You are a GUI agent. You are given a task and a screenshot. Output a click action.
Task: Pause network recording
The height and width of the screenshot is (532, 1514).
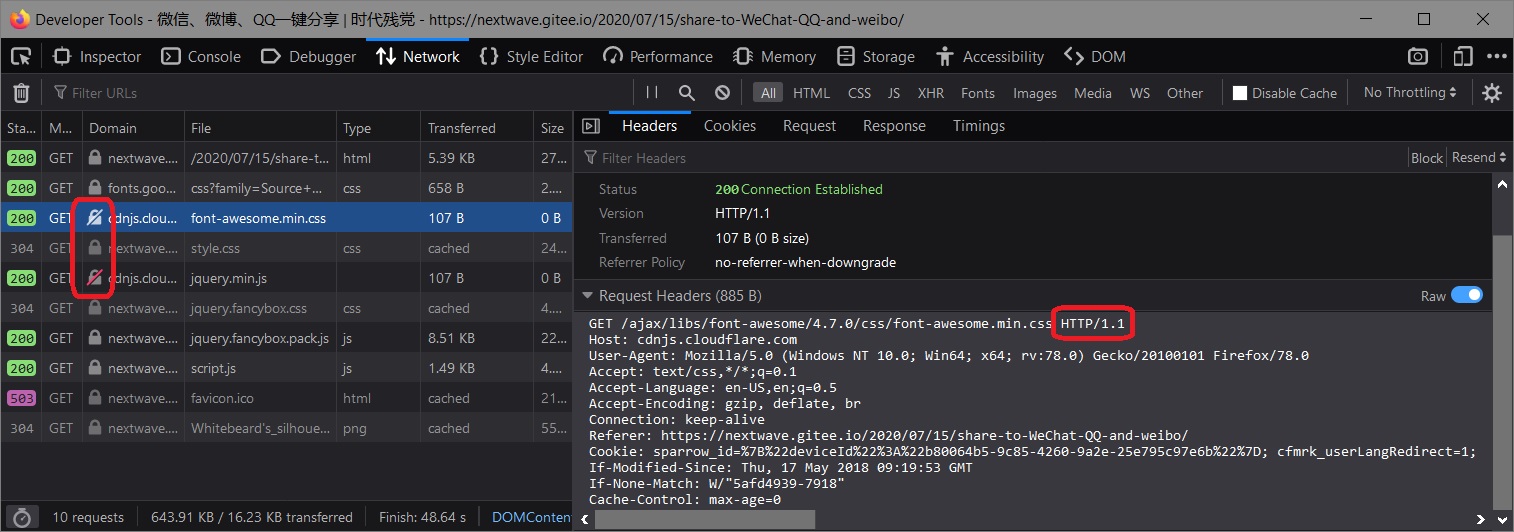coord(652,93)
